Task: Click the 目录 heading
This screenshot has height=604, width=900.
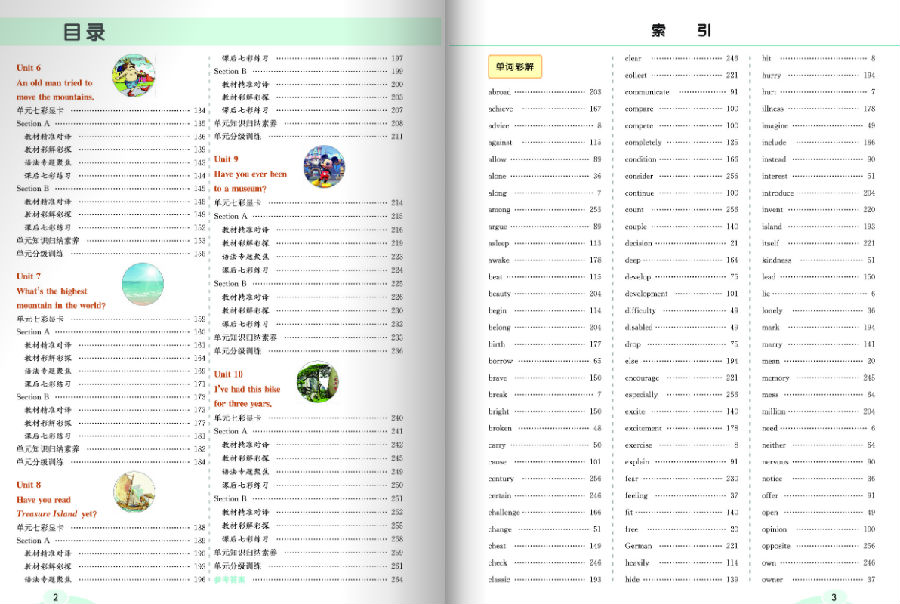Action: (x=84, y=32)
